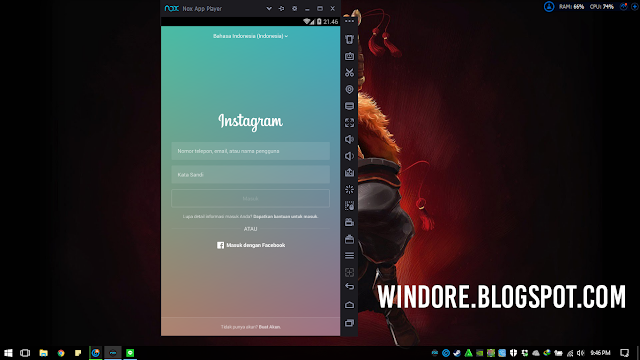Open language selector Bahasa Indonesia dropdown
Viewport: 640px width, 360px height.
pyautogui.click(x=250, y=36)
